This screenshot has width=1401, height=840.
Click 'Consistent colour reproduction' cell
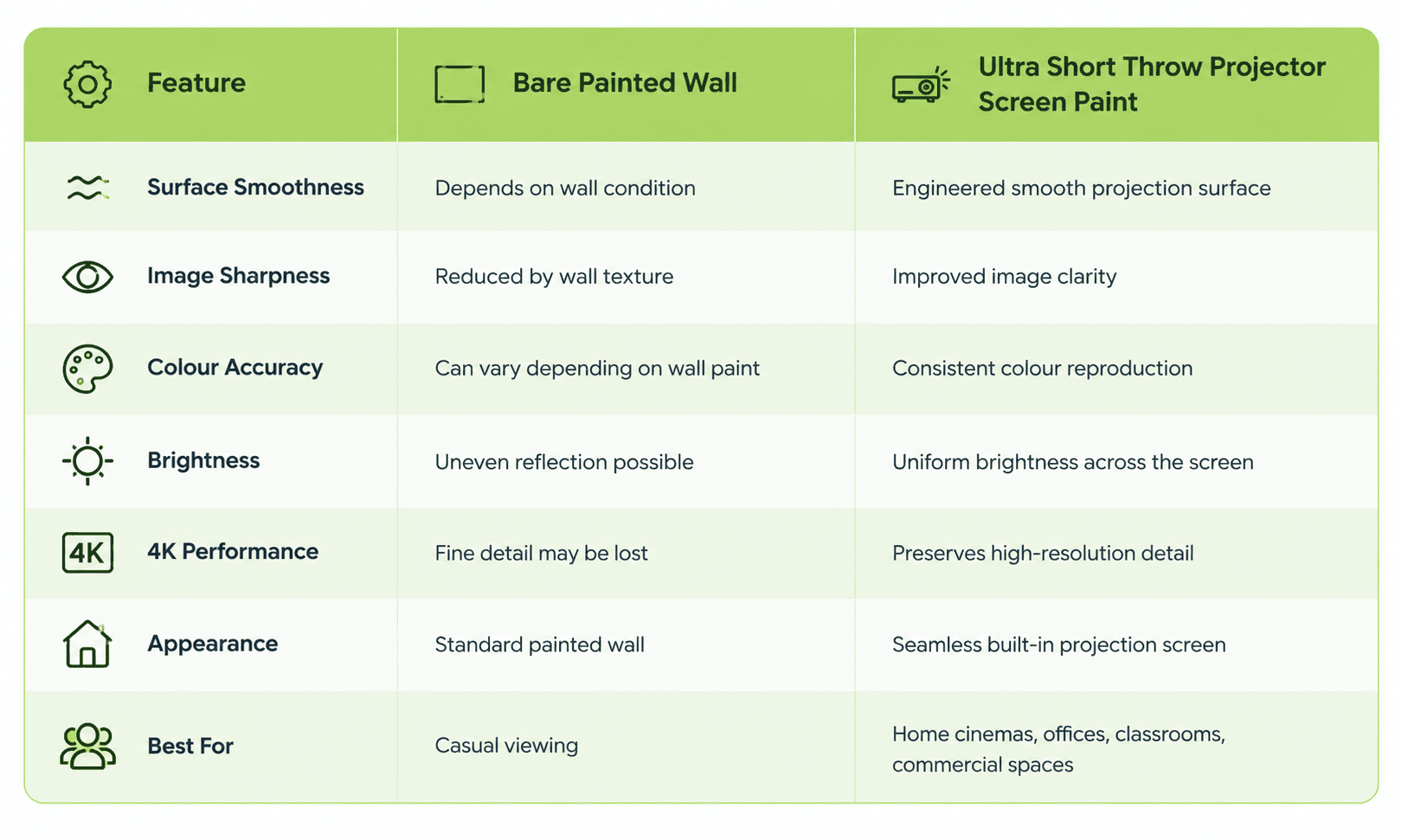1042,369
